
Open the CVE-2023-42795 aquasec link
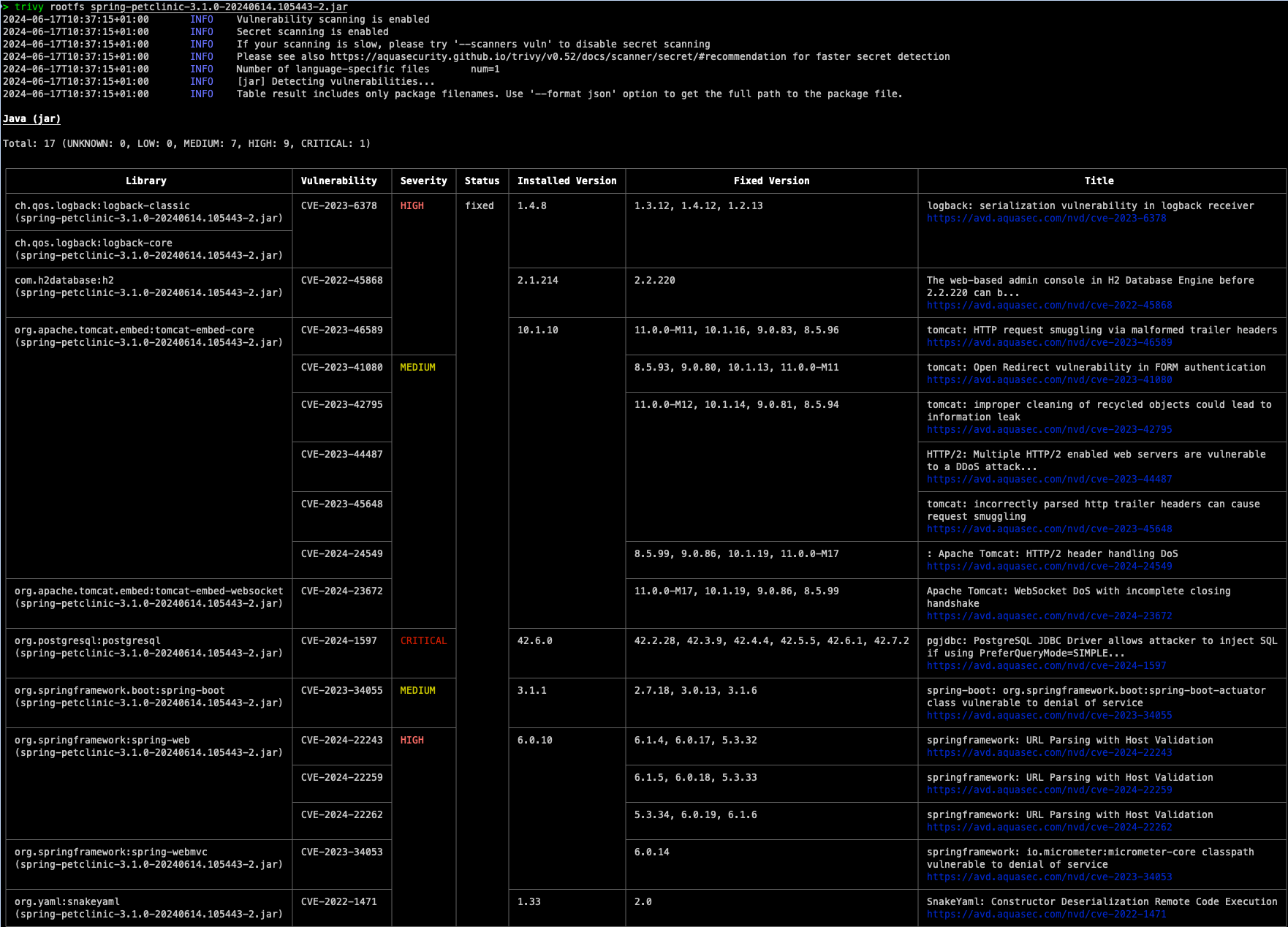1049,430
